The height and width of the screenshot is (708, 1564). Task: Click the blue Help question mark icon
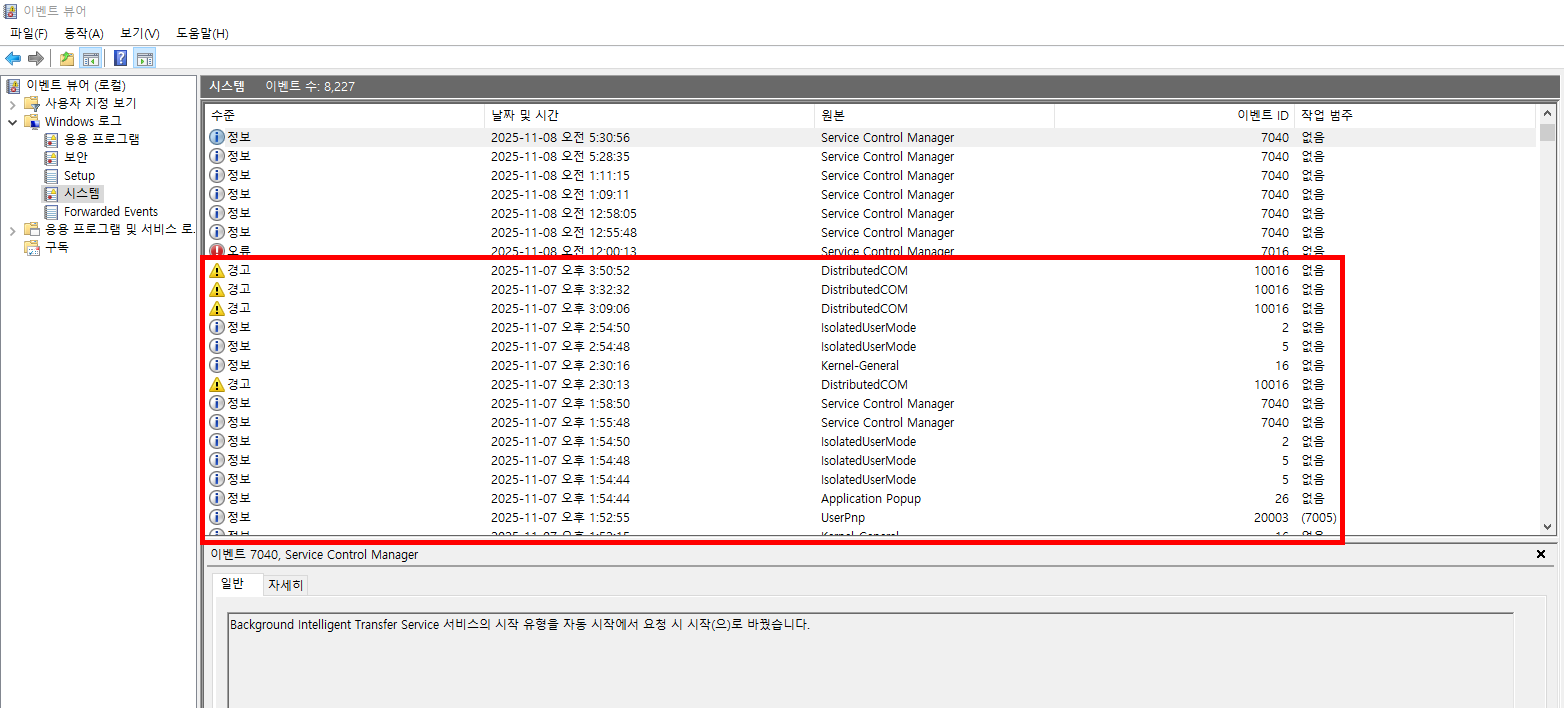[x=120, y=58]
